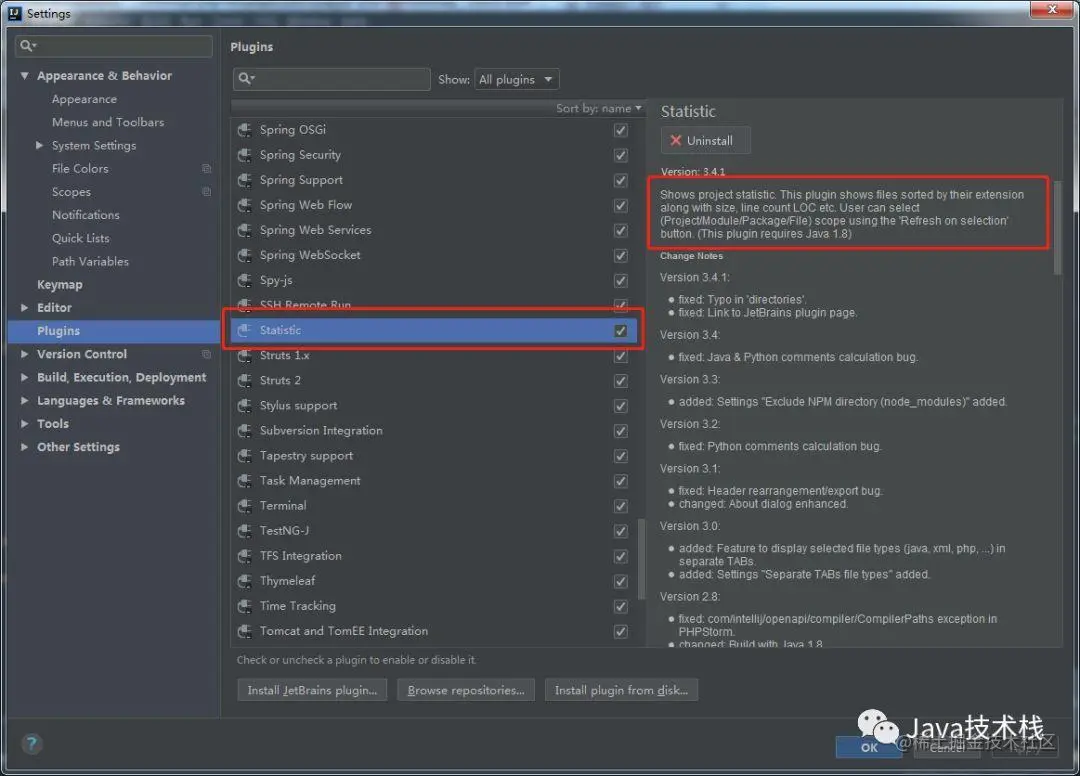Select Path Variables in the tree
The width and height of the screenshot is (1080, 776).
(x=90, y=262)
